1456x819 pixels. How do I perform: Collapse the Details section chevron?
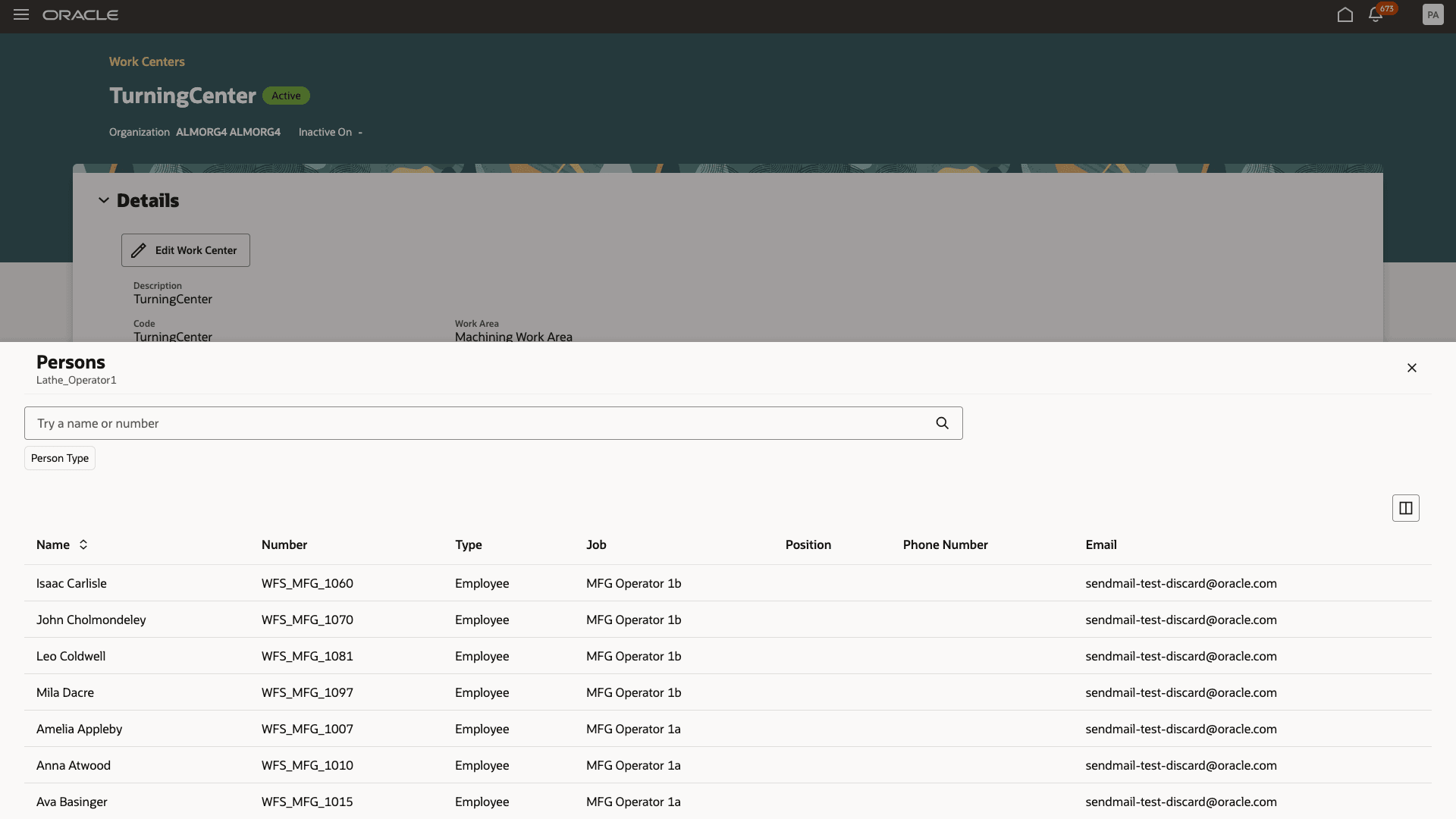click(104, 200)
